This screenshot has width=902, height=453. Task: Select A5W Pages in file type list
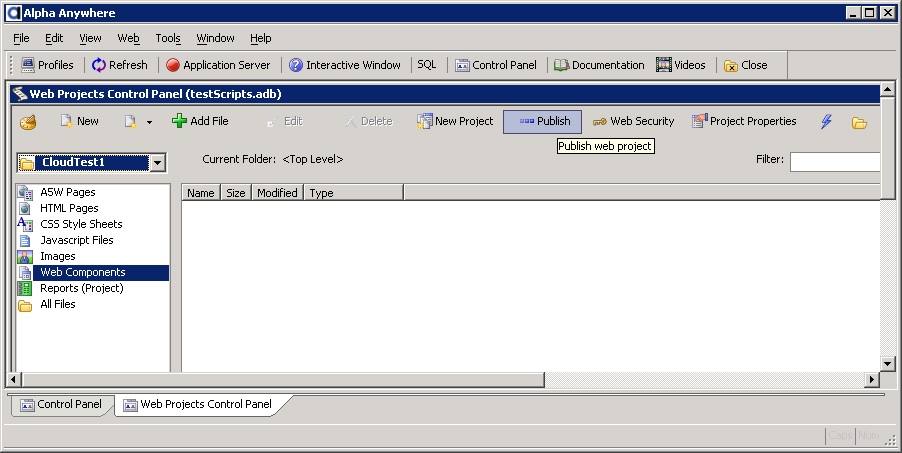click(68, 192)
